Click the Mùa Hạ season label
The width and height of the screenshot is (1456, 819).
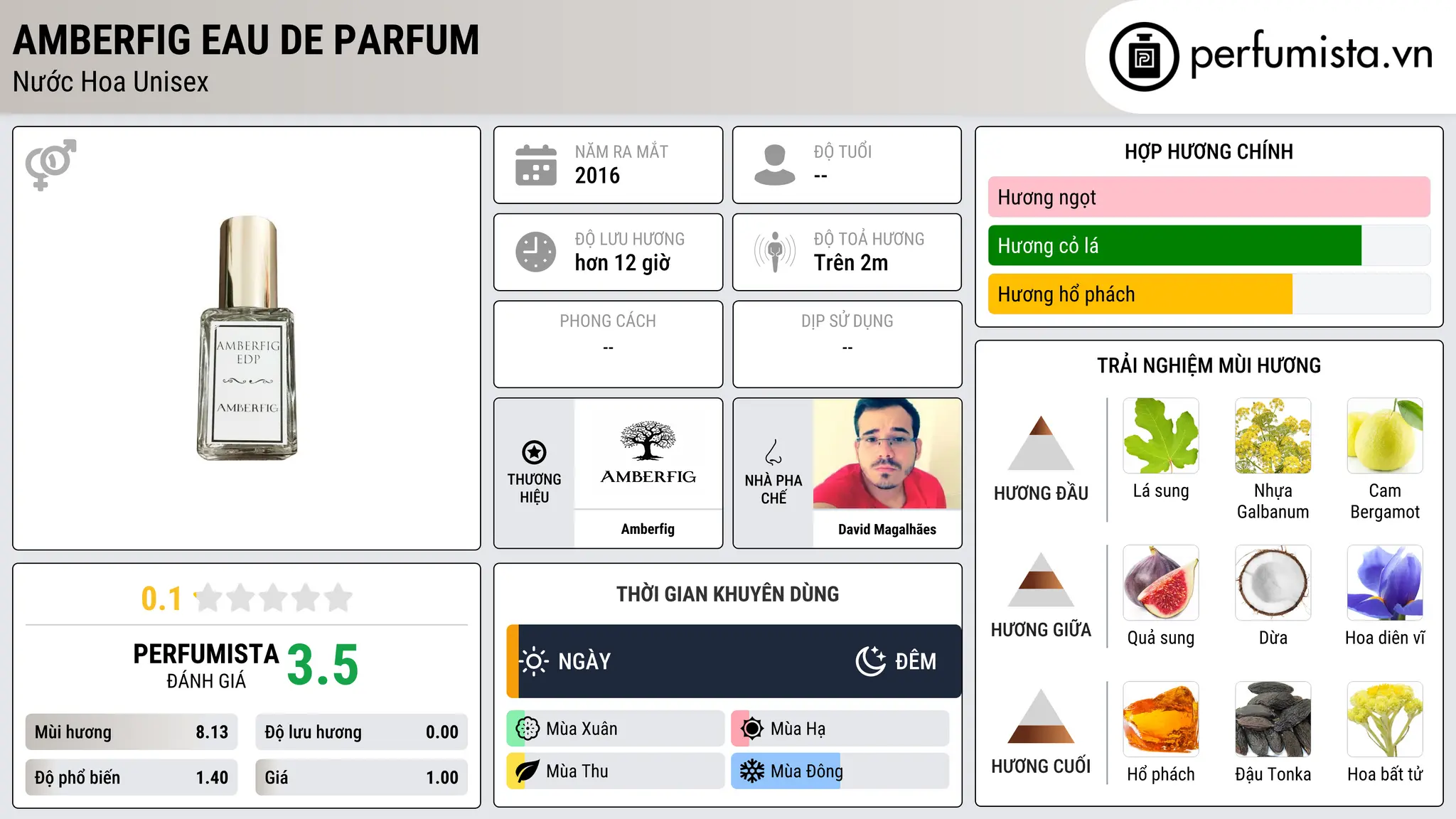tap(798, 729)
